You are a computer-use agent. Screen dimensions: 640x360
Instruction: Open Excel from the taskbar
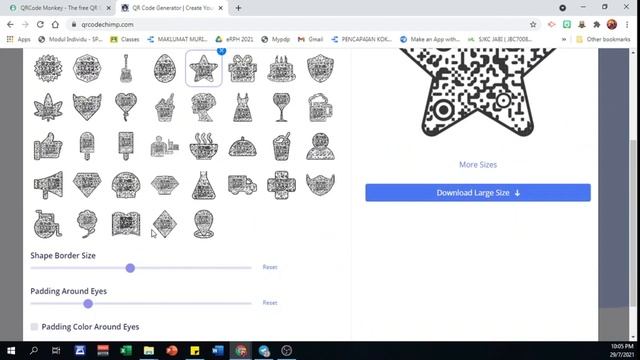point(126,351)
